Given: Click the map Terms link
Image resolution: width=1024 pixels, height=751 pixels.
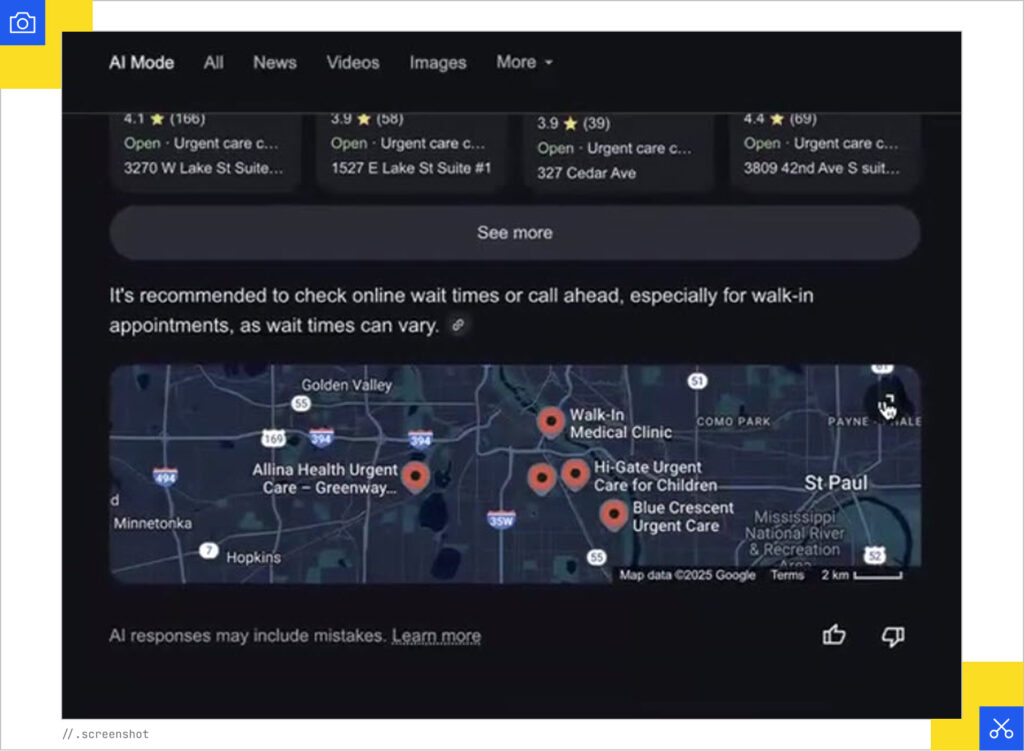Looking at the screenshot, I should [786, 575].
